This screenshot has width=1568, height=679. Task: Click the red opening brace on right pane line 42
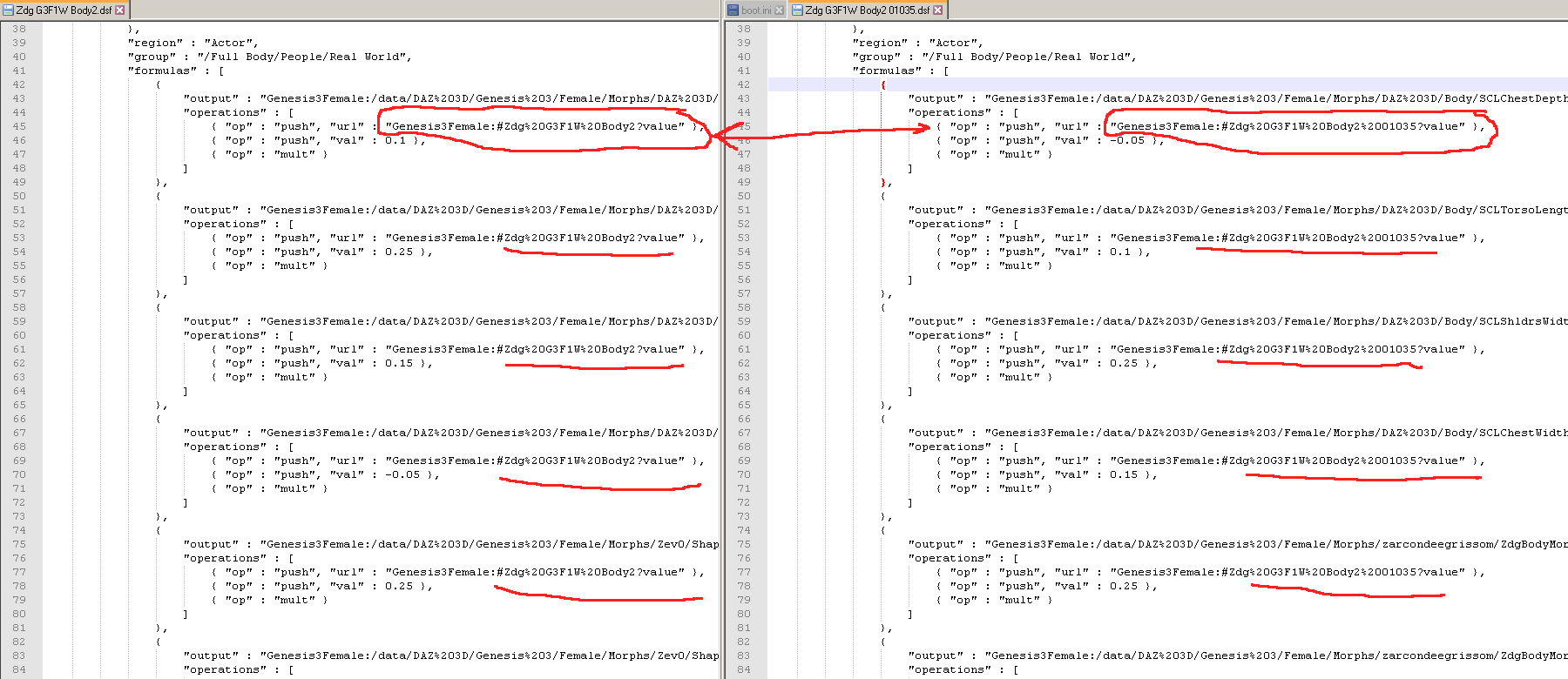pos(883,84)
